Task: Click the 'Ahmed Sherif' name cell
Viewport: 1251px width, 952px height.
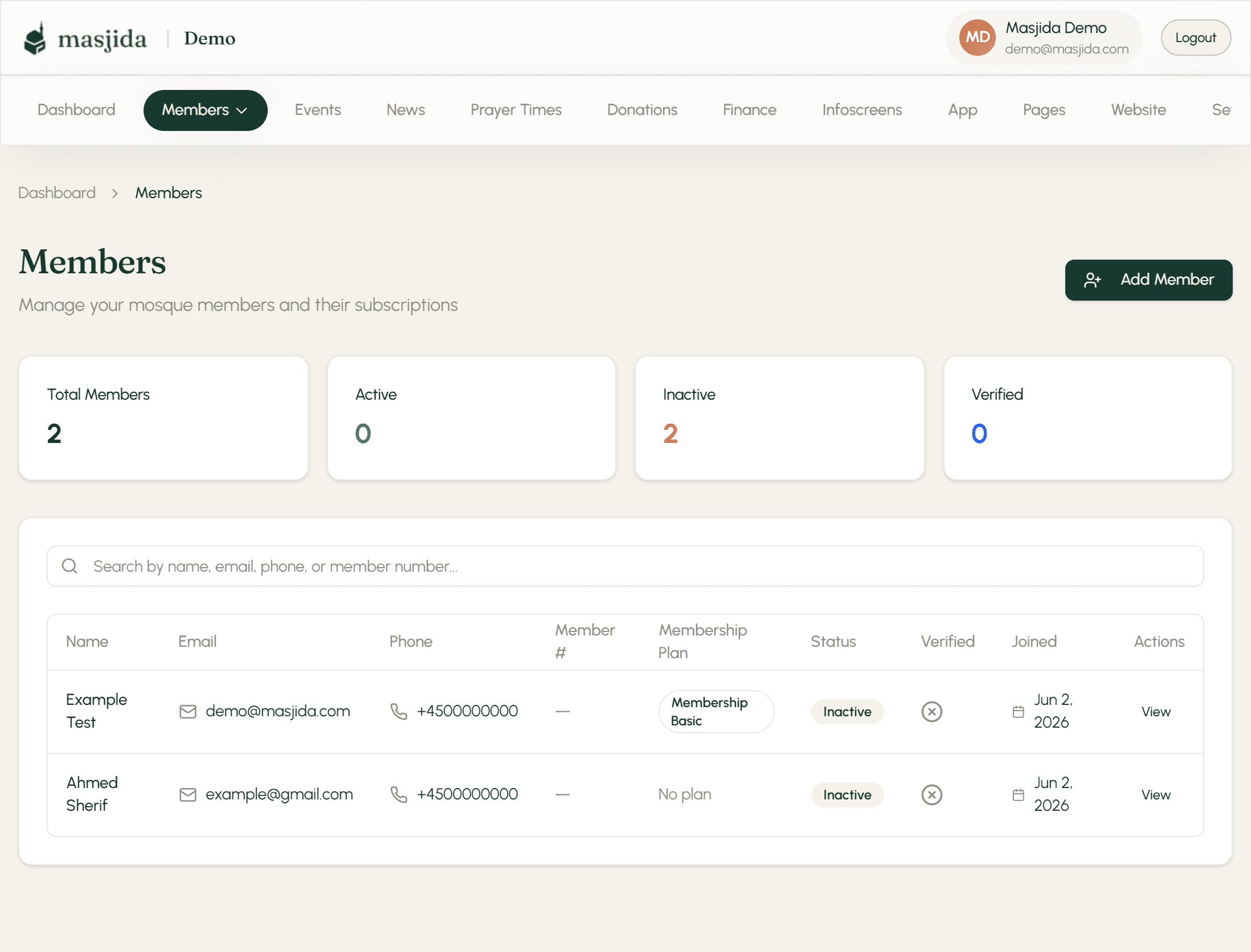Action: coord(92,794)
